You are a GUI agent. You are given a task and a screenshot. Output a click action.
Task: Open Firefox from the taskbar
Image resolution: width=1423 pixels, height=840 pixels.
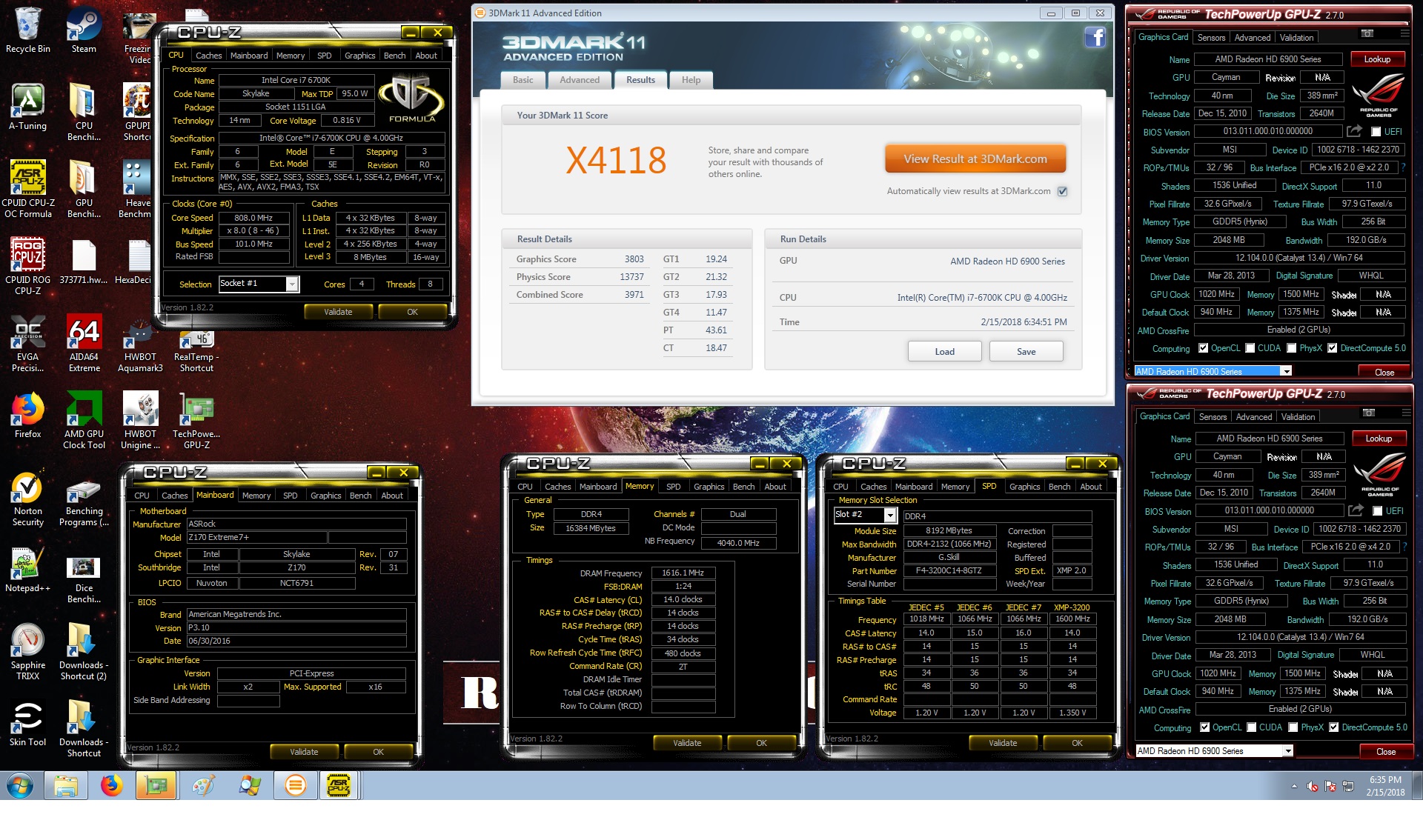(112, 785)
